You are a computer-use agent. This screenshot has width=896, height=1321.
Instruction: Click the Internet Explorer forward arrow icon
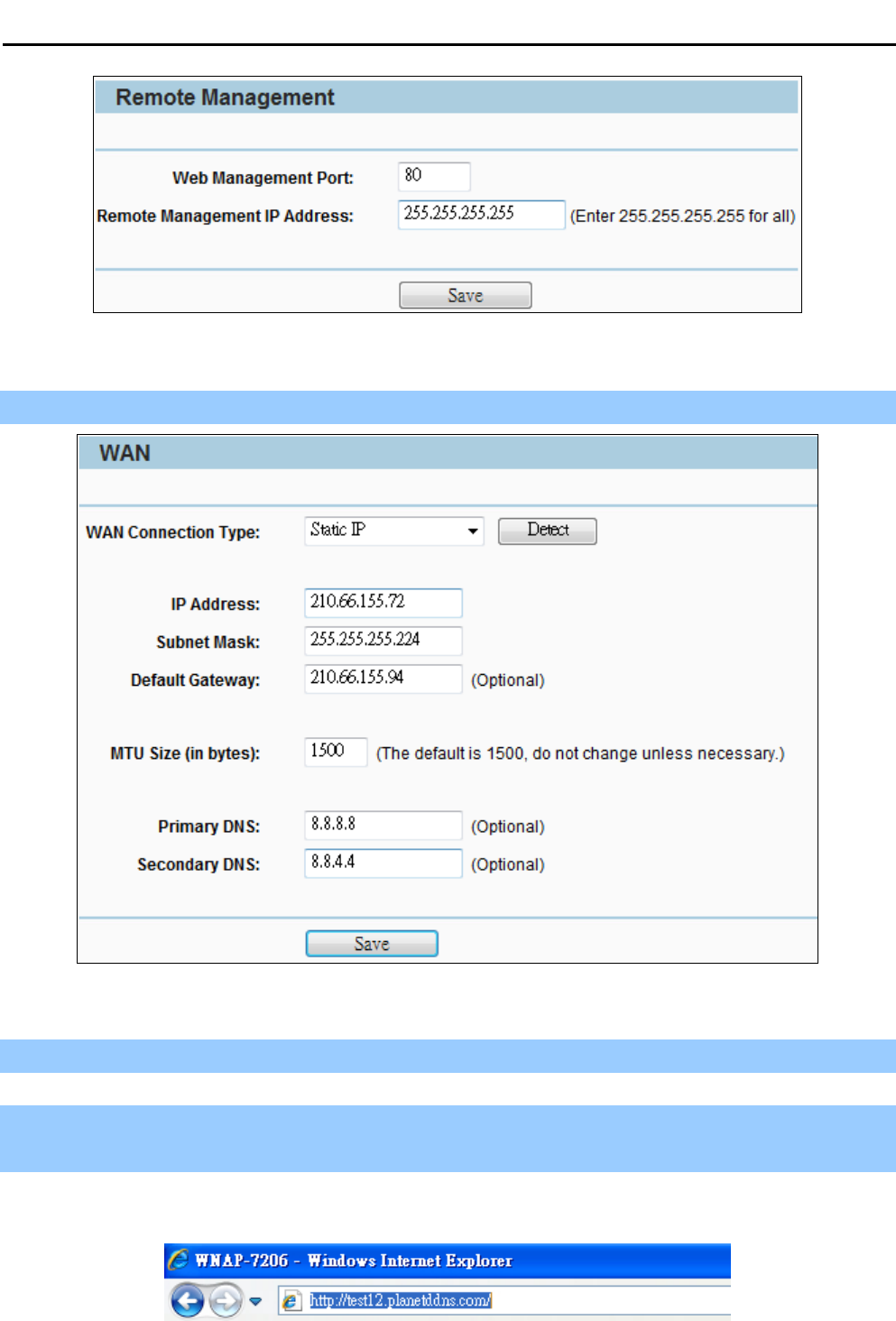[x=226, y=1300]
